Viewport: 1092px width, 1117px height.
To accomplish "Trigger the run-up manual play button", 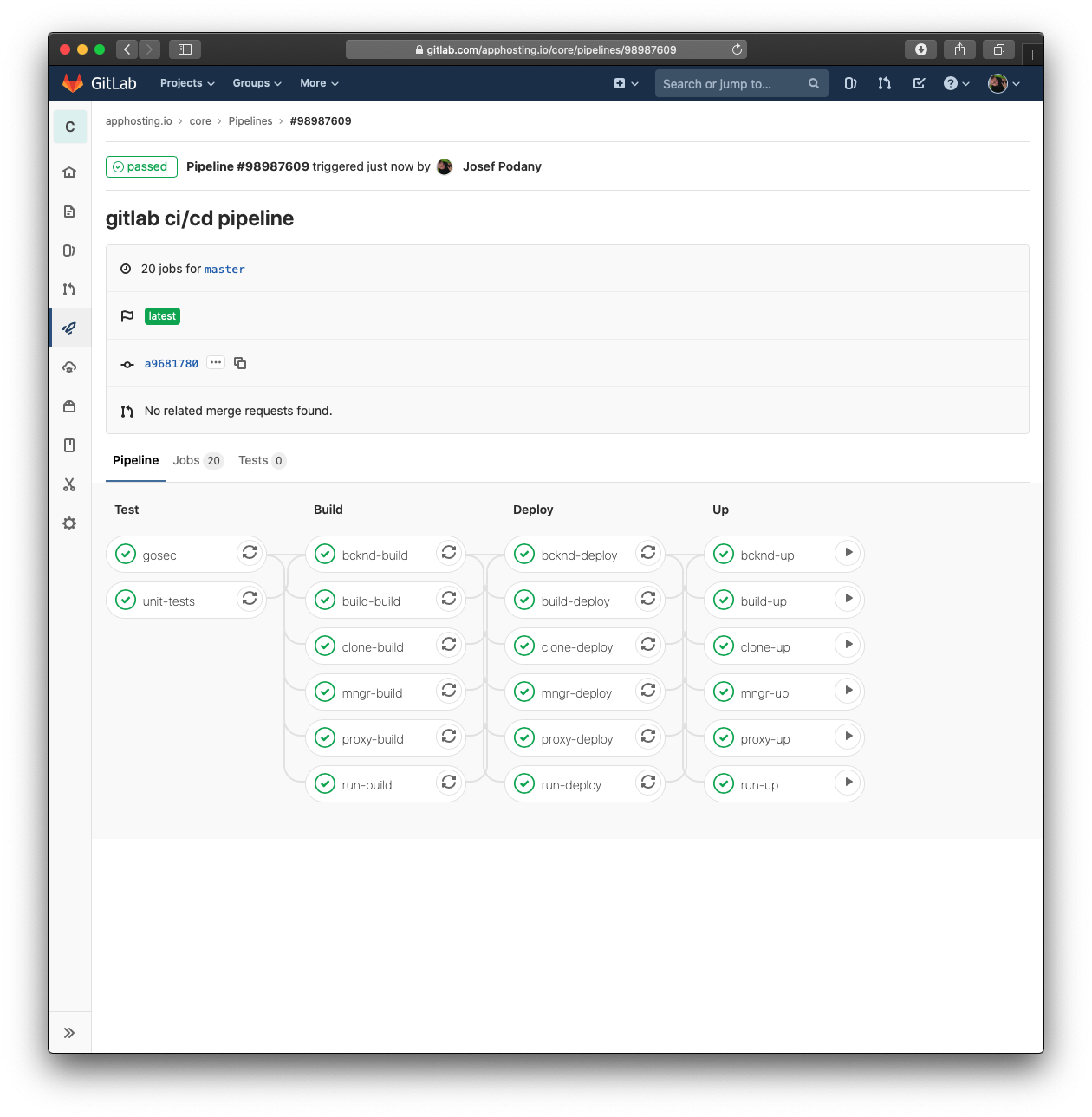I will tap(848, 783).
